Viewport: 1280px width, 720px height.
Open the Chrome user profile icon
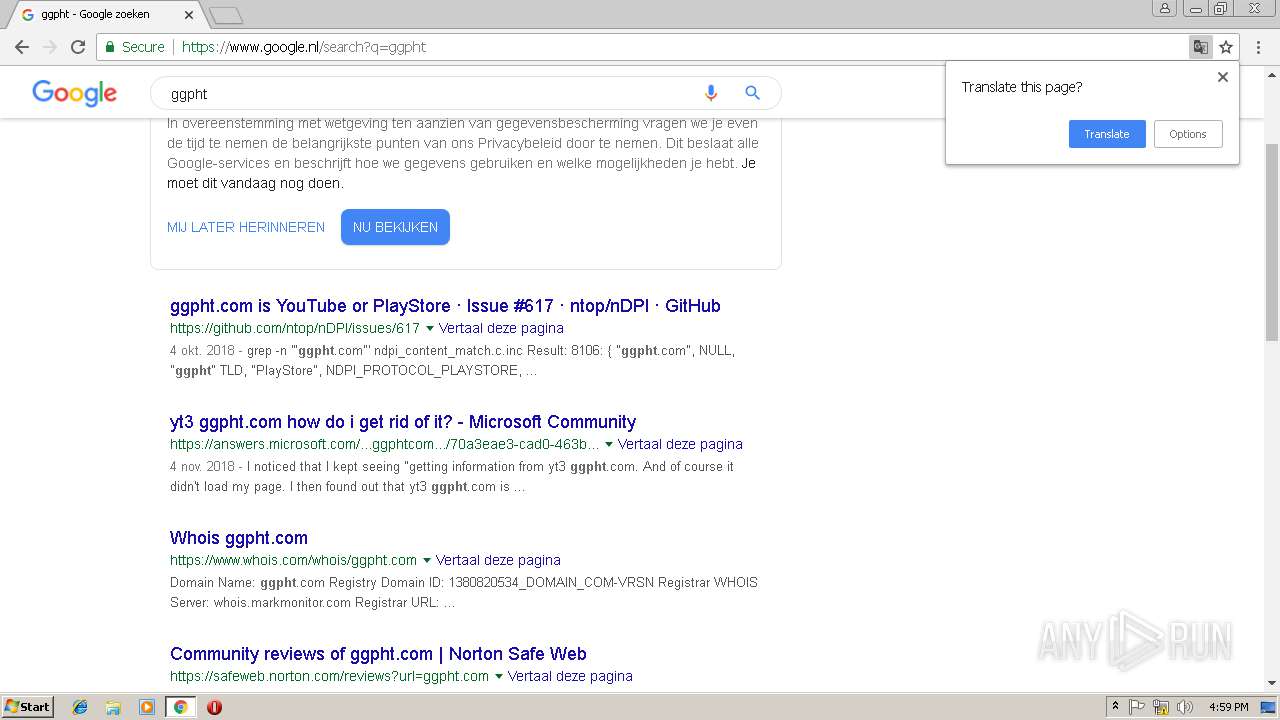coord(1164,9)
